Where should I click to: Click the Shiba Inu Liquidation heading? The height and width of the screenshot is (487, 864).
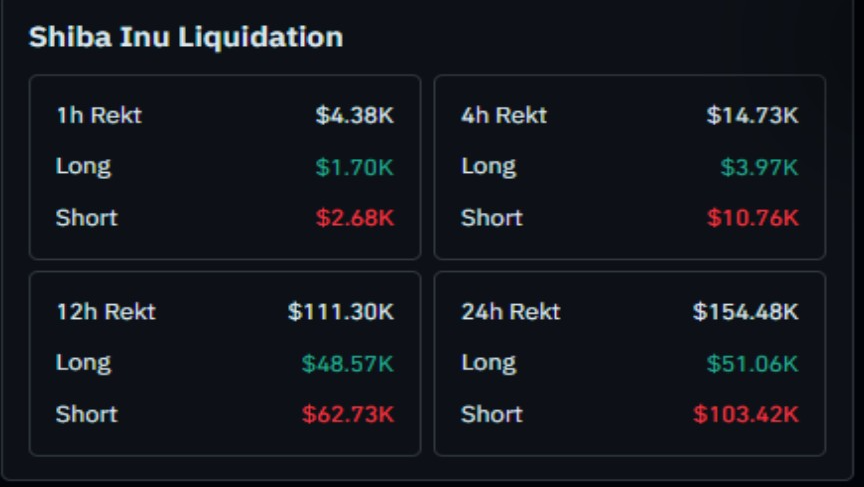[x=186, y=37]
